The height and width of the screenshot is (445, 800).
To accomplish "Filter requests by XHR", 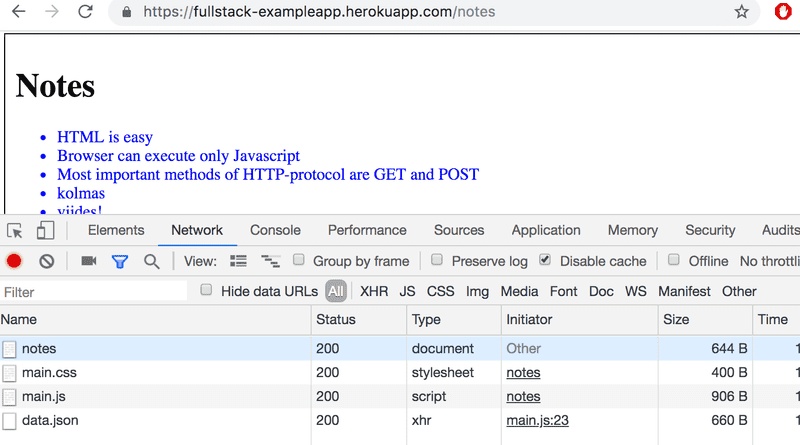I will pyautogui.click(x=374, y=291).
